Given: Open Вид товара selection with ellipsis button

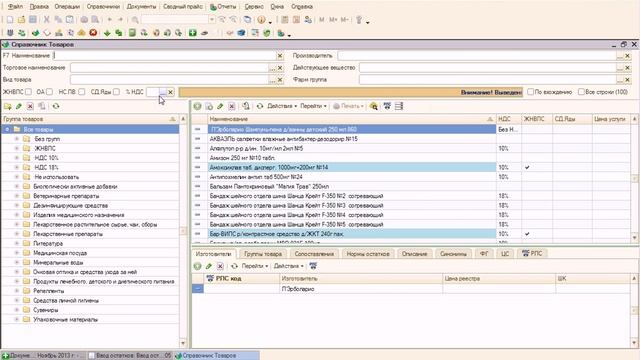Looking at the screenshot, I should 272,80.
